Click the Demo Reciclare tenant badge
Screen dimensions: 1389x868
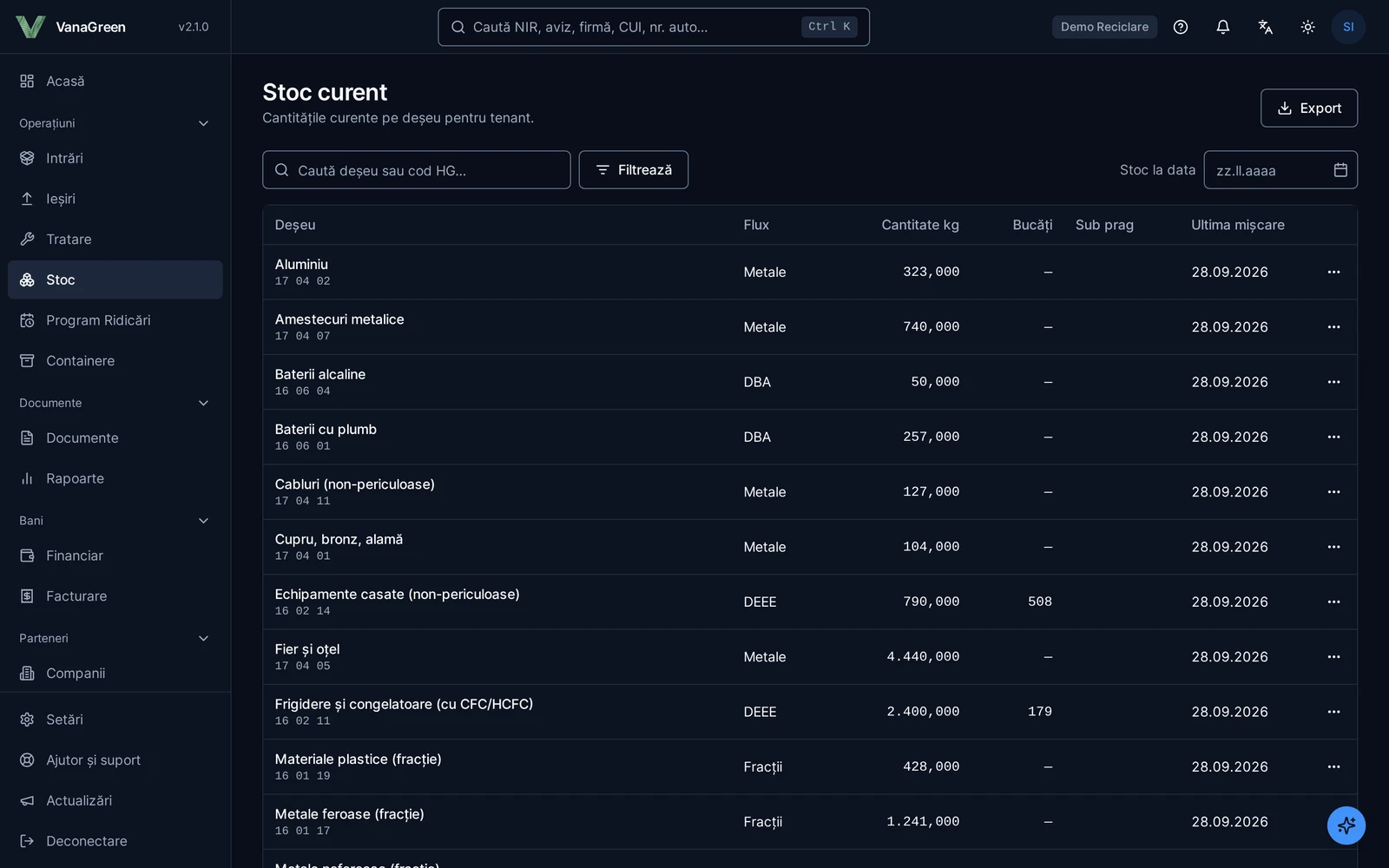pos(1104,27)
